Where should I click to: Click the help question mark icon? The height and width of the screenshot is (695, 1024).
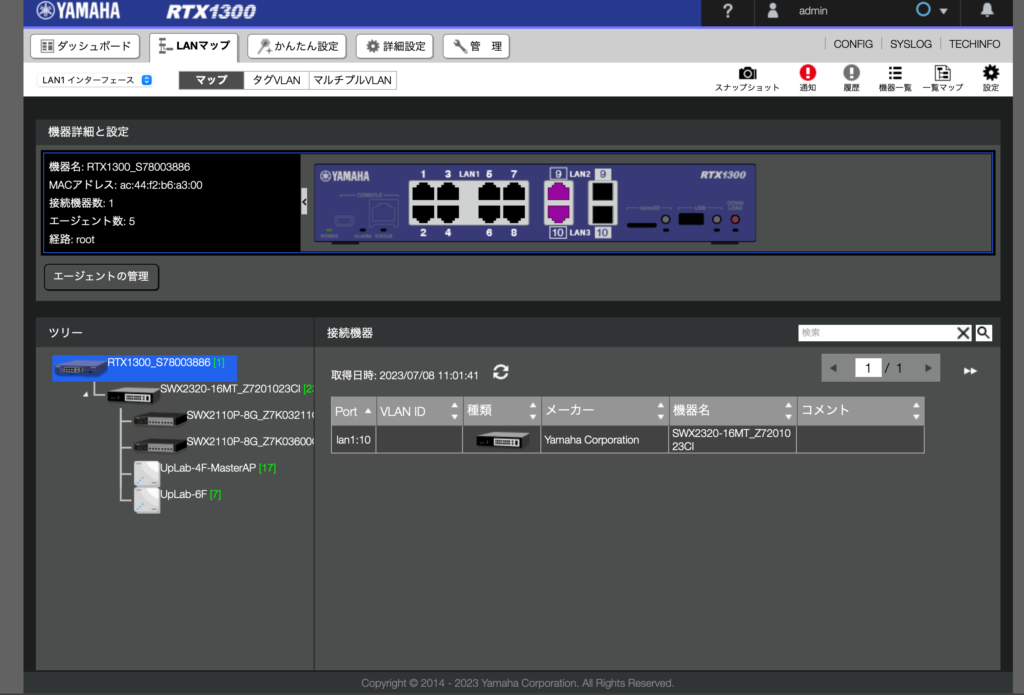tap(728, 12)
